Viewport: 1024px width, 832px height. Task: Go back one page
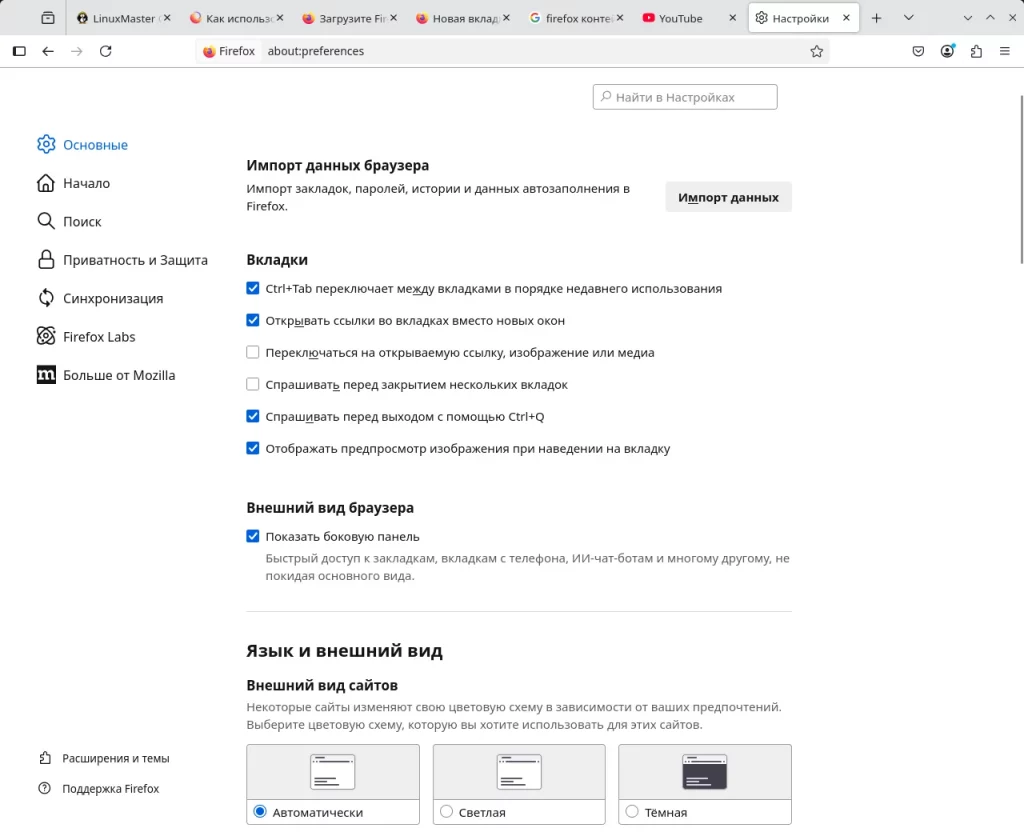(48, 51)
